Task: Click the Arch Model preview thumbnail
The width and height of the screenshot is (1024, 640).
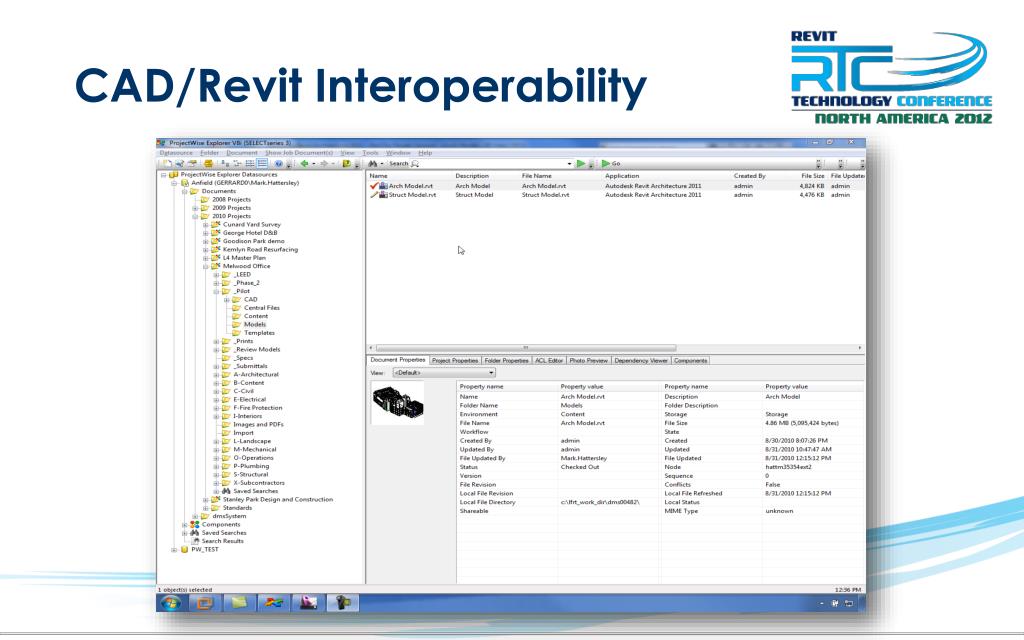Action: click(x=398, y=403)
